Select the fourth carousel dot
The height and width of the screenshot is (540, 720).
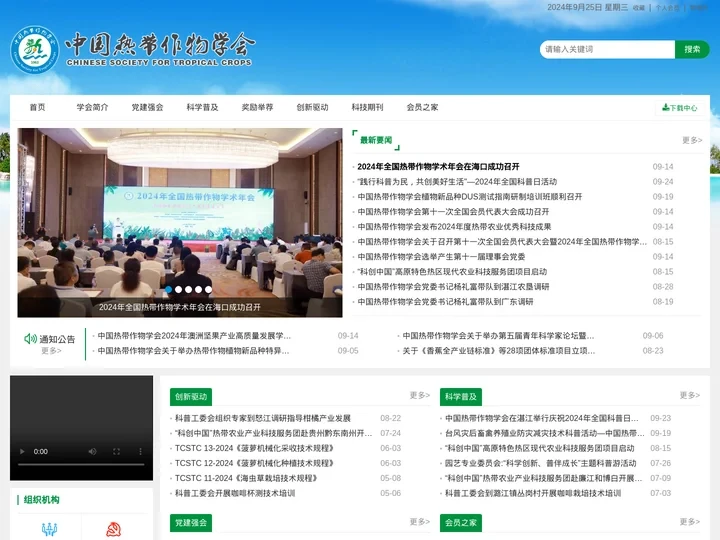pyautogui.click(x=198, y=289)
